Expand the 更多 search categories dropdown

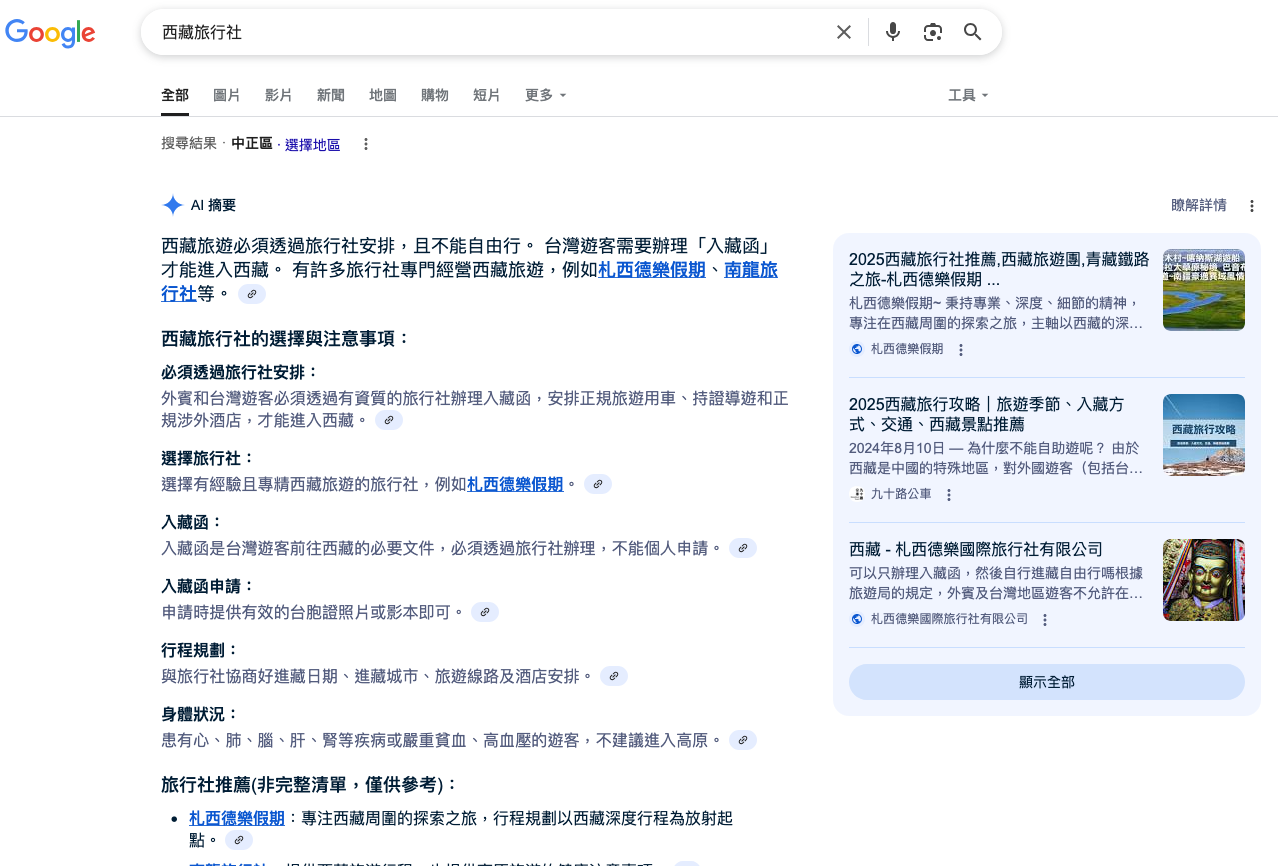(546, 95)
